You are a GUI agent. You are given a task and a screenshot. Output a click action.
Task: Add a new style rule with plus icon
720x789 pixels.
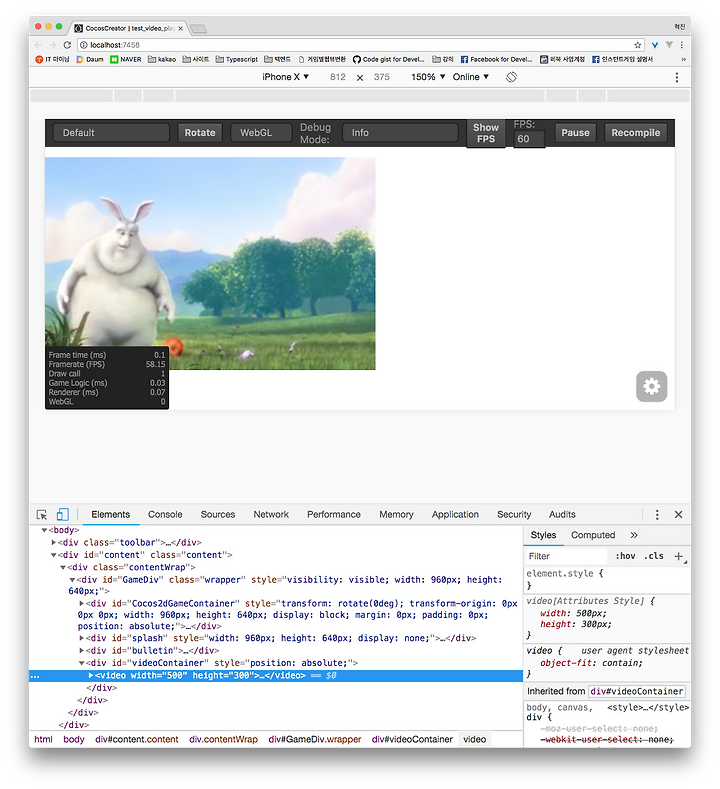679,556
